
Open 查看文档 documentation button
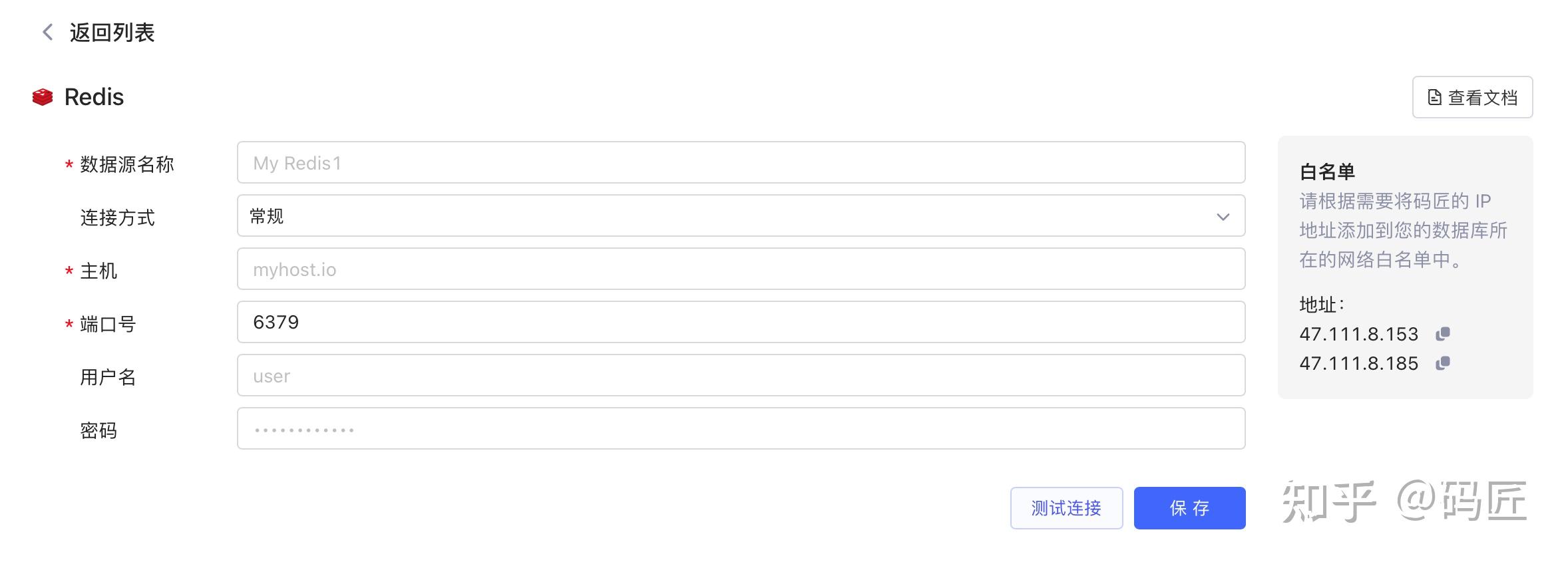click(1472, 98)
